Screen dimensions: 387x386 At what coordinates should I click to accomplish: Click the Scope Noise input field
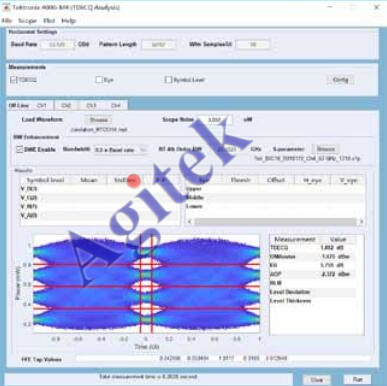[x=214, y=120]
